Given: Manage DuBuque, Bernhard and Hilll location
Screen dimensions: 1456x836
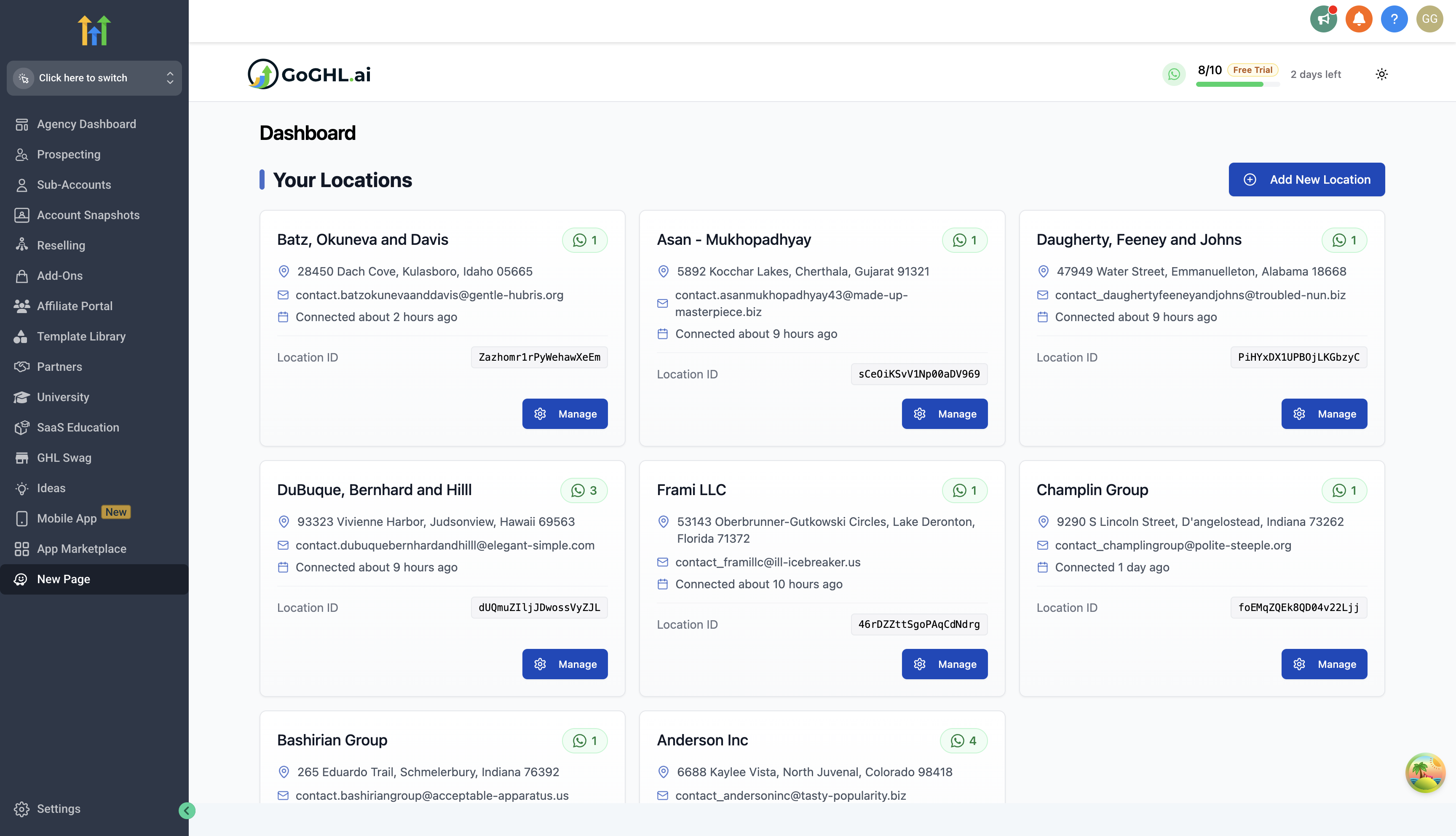Looking at the screenshot, I should tap(565, 665).
